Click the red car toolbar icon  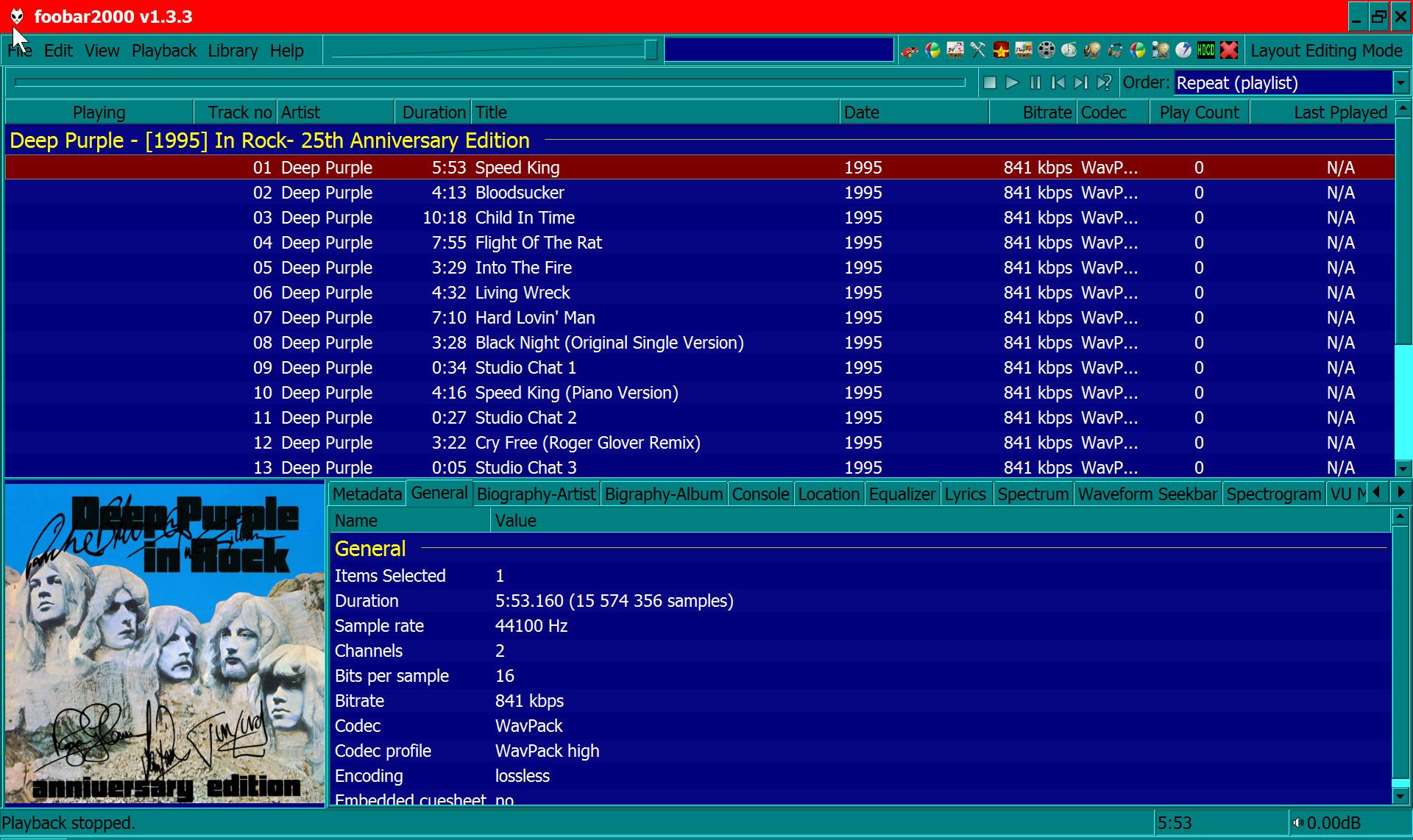[x=910, y=51]
